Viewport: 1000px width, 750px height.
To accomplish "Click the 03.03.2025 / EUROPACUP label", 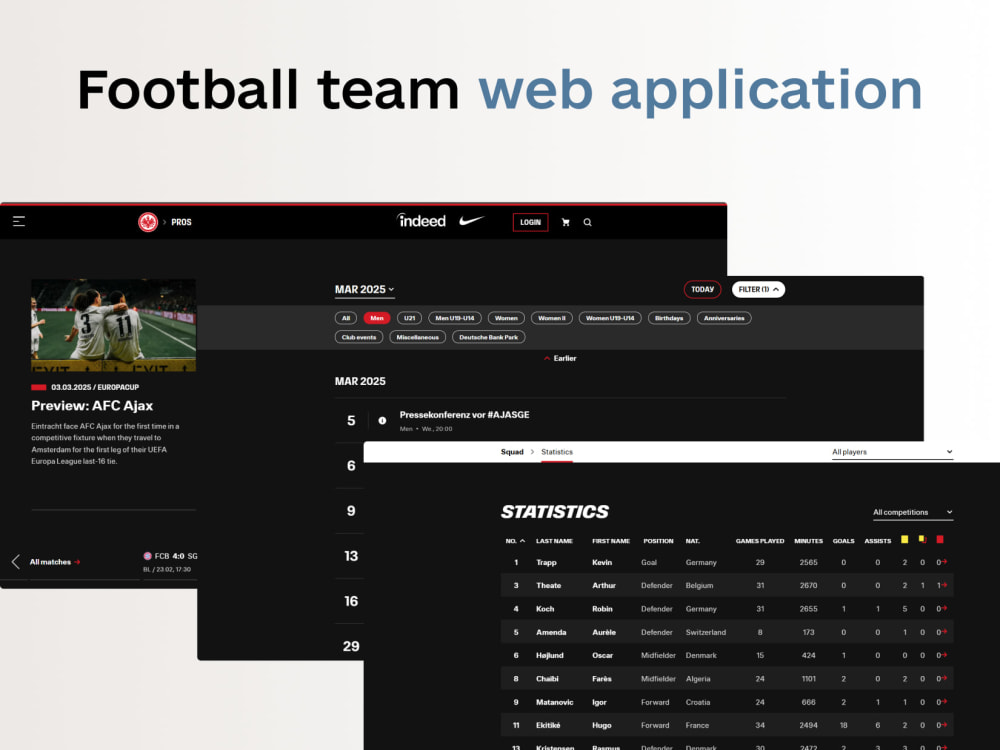I will pyautogui.click(x=95, y=387).
